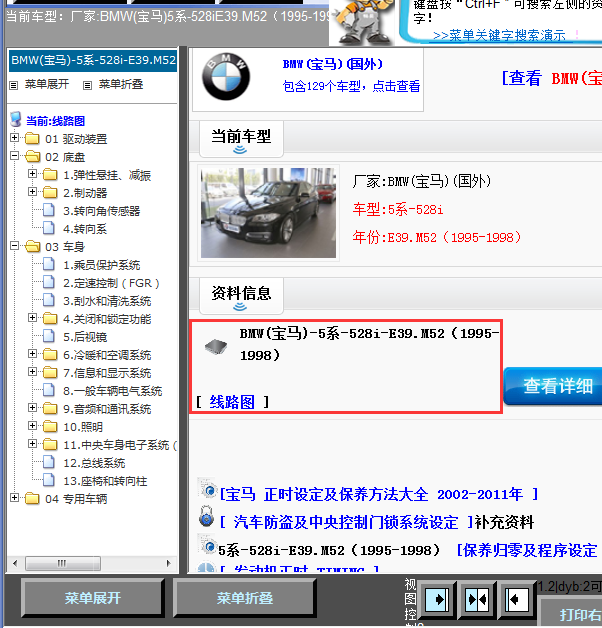Image resolution: width=602 pixels, height=628 pixels.
Task: Select 3.刮水和清洗系统 in the tree
Action: (x=107, y=301)
